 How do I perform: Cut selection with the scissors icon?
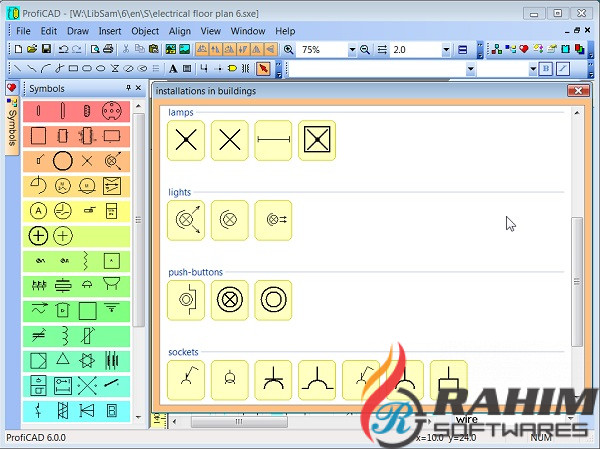(125, 49)
